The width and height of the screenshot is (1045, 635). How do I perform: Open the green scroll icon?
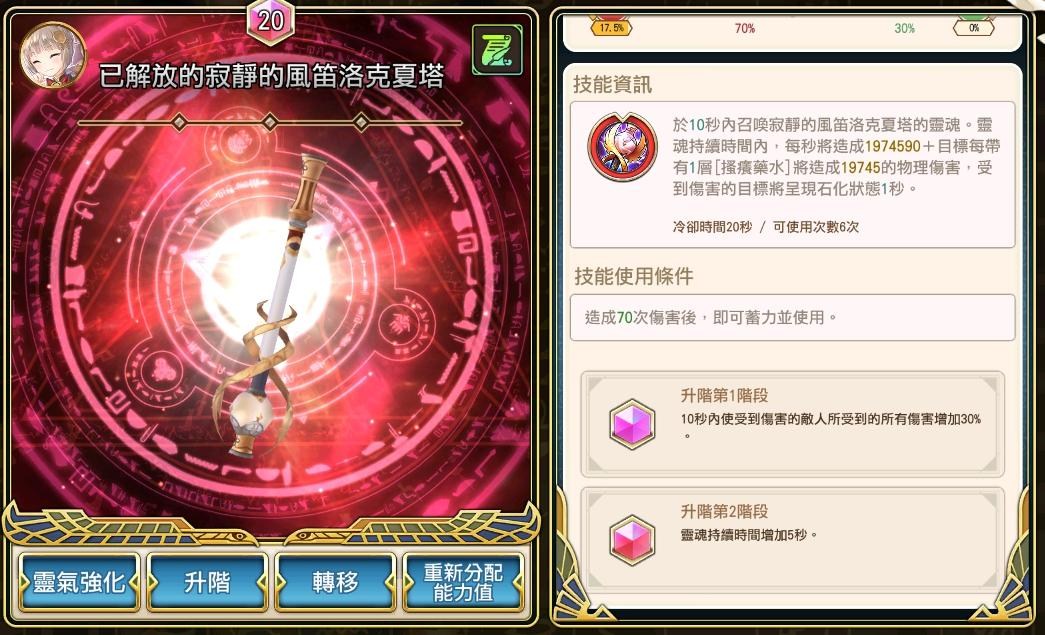(x=497, y=49)
